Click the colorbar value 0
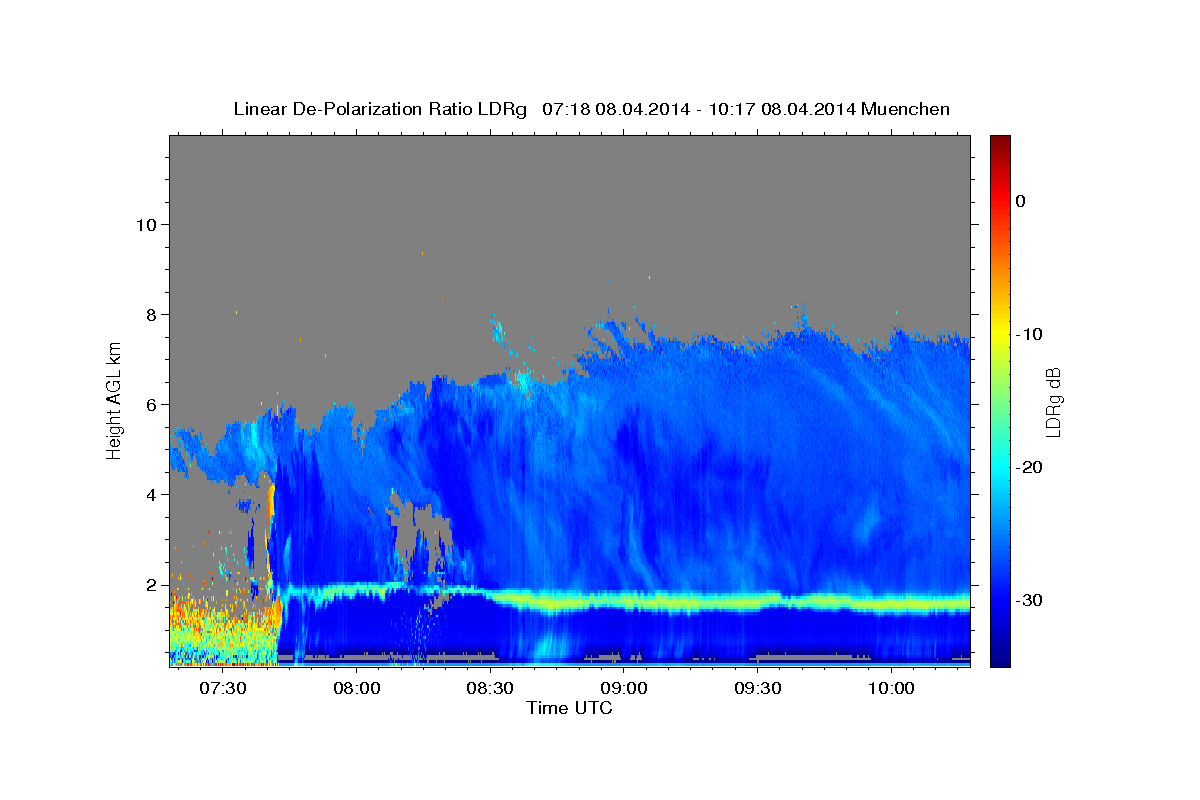The width and height of the screenshot is (1200, 800). (1020, 201)
